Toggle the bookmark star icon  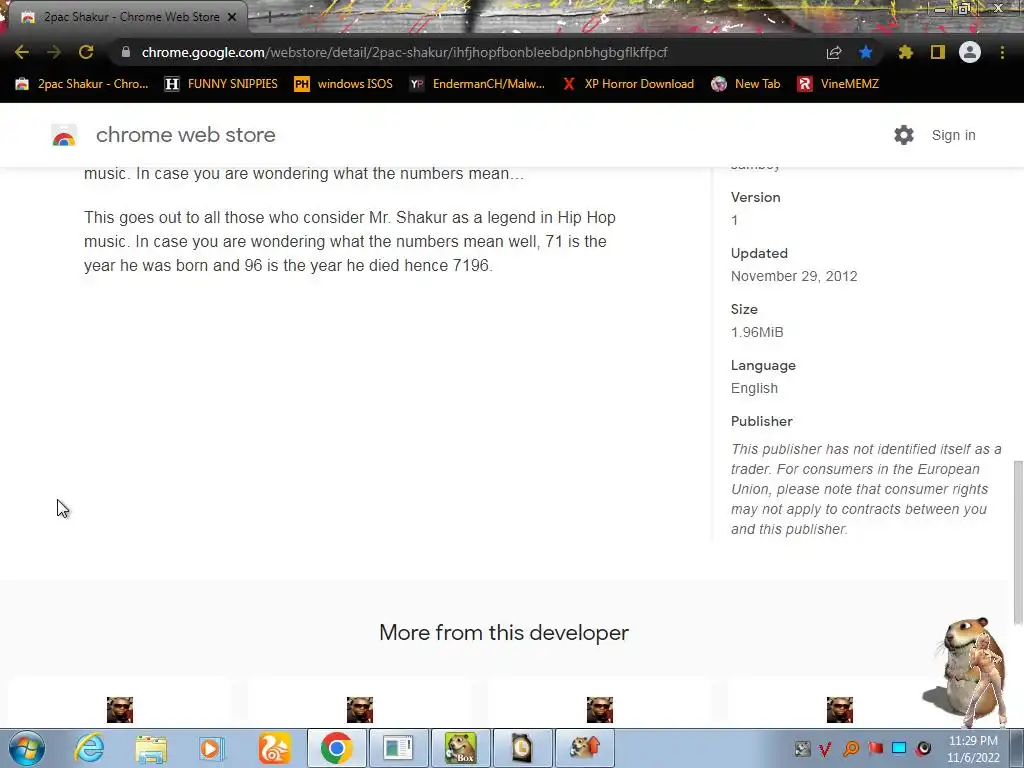click(x=866, y=52)
